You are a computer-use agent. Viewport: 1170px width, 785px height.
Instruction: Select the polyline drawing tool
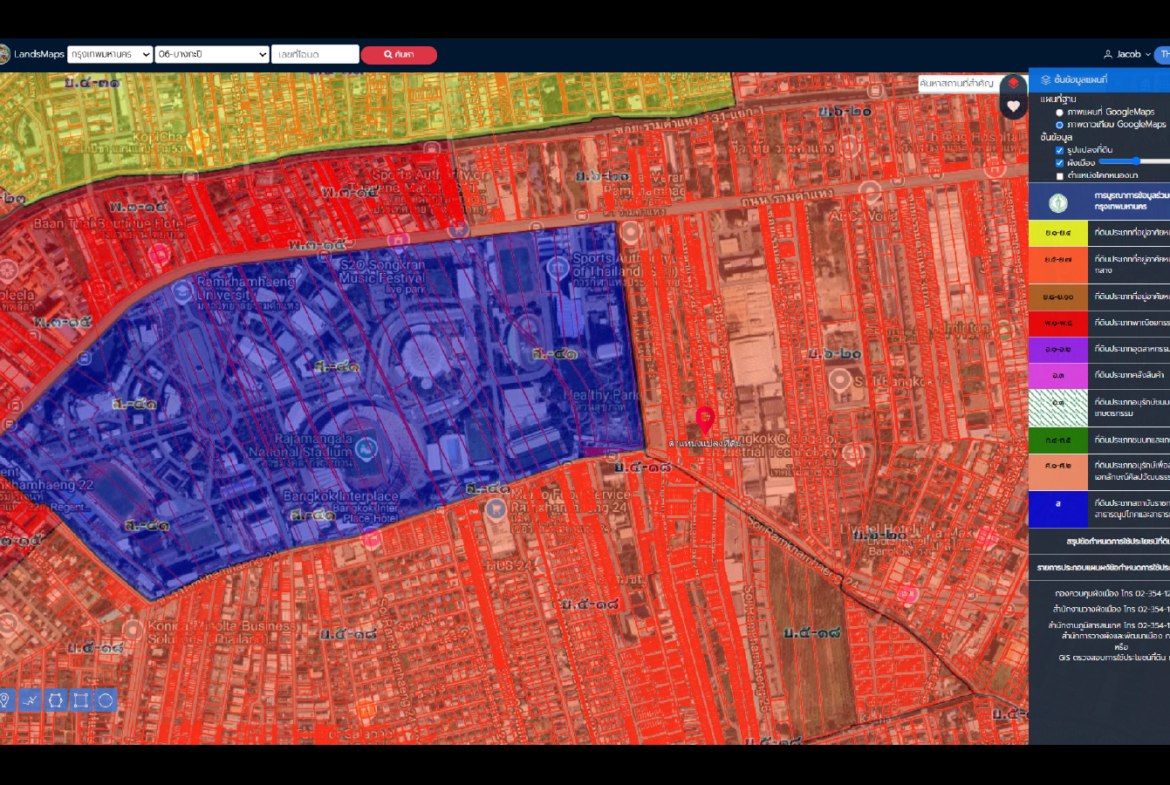coord(30,700)
